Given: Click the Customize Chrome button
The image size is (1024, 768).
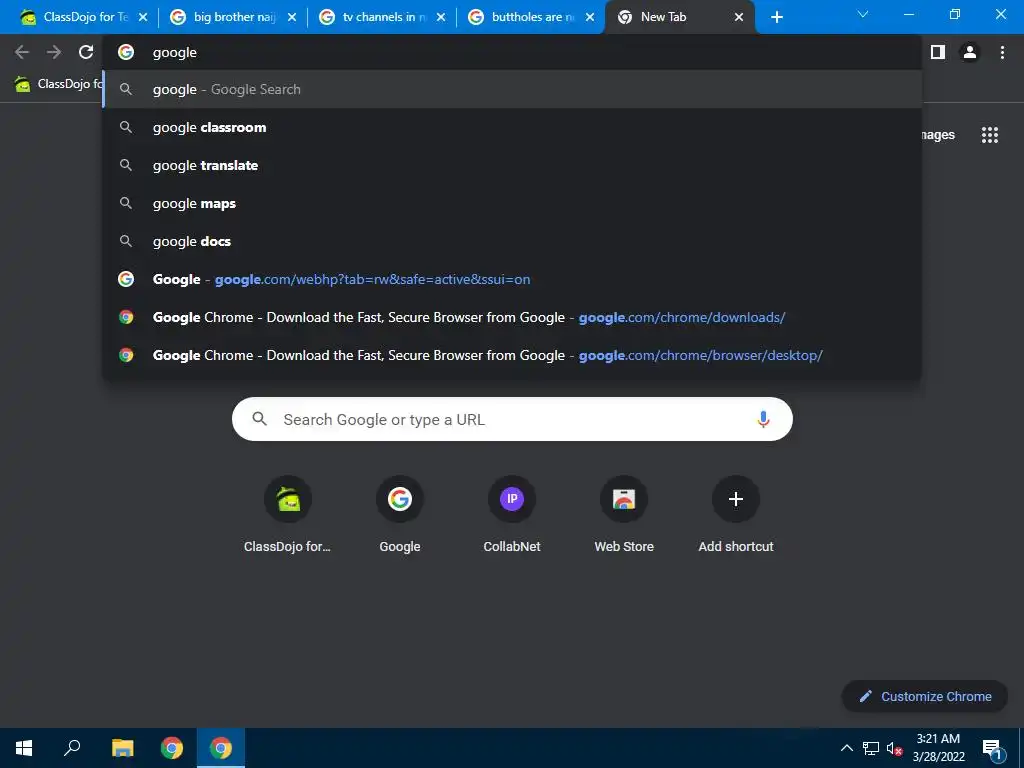Looking at the screenshot, I should [925, 696].
